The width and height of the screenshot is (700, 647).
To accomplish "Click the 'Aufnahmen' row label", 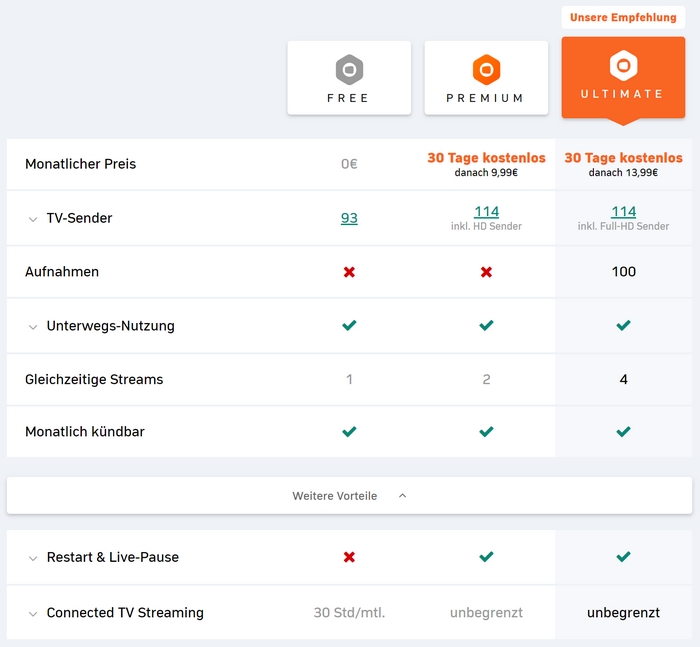I will (x=62, y=271).
